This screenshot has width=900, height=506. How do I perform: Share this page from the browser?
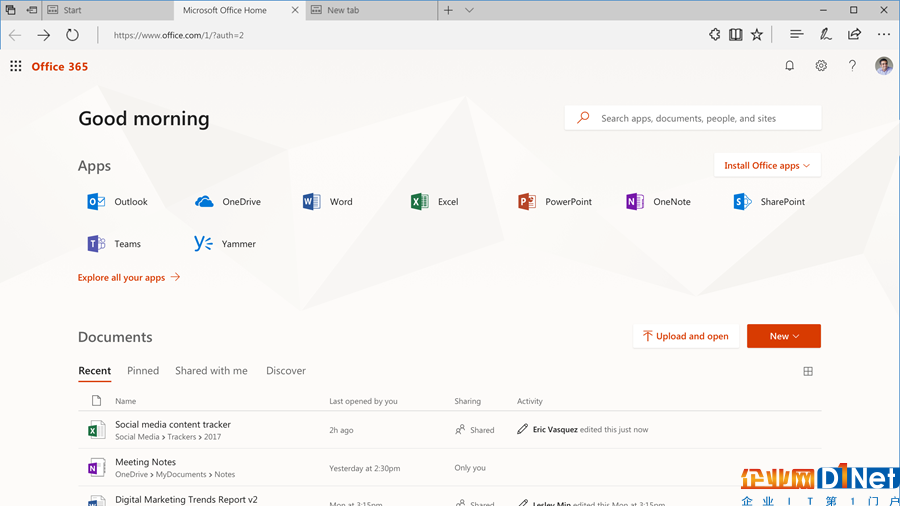click(854, 34)
